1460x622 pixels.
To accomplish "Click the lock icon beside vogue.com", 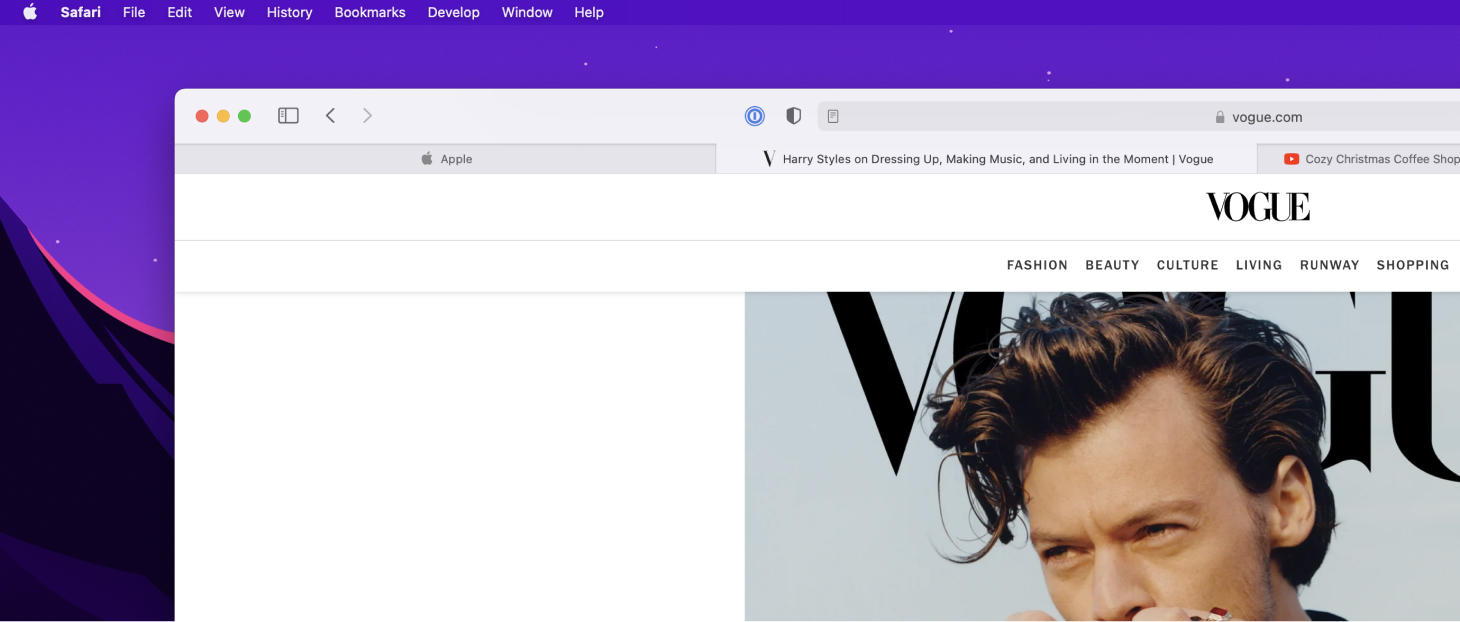I will [1220, 117].
